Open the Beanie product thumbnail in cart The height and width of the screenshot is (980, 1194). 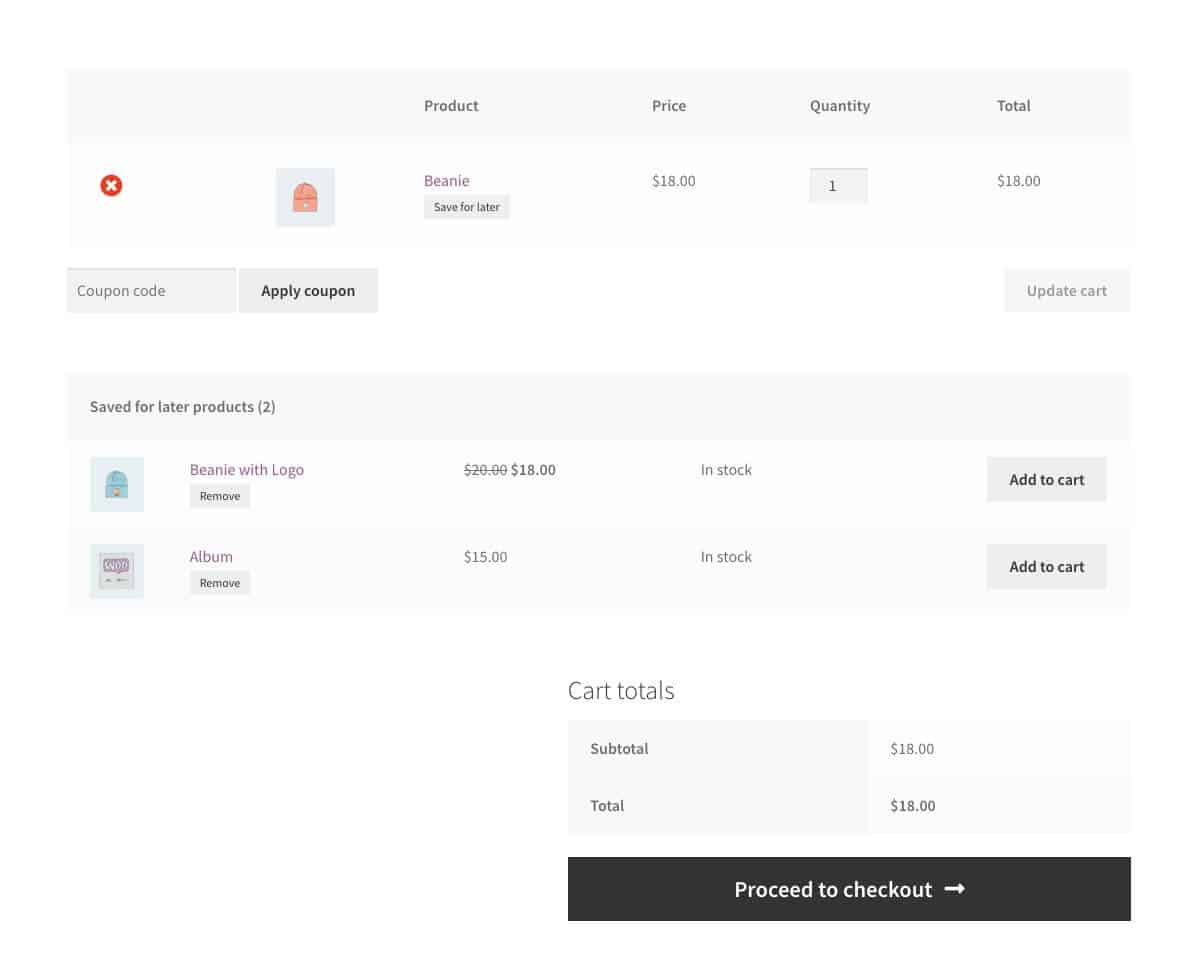(305, 197)
